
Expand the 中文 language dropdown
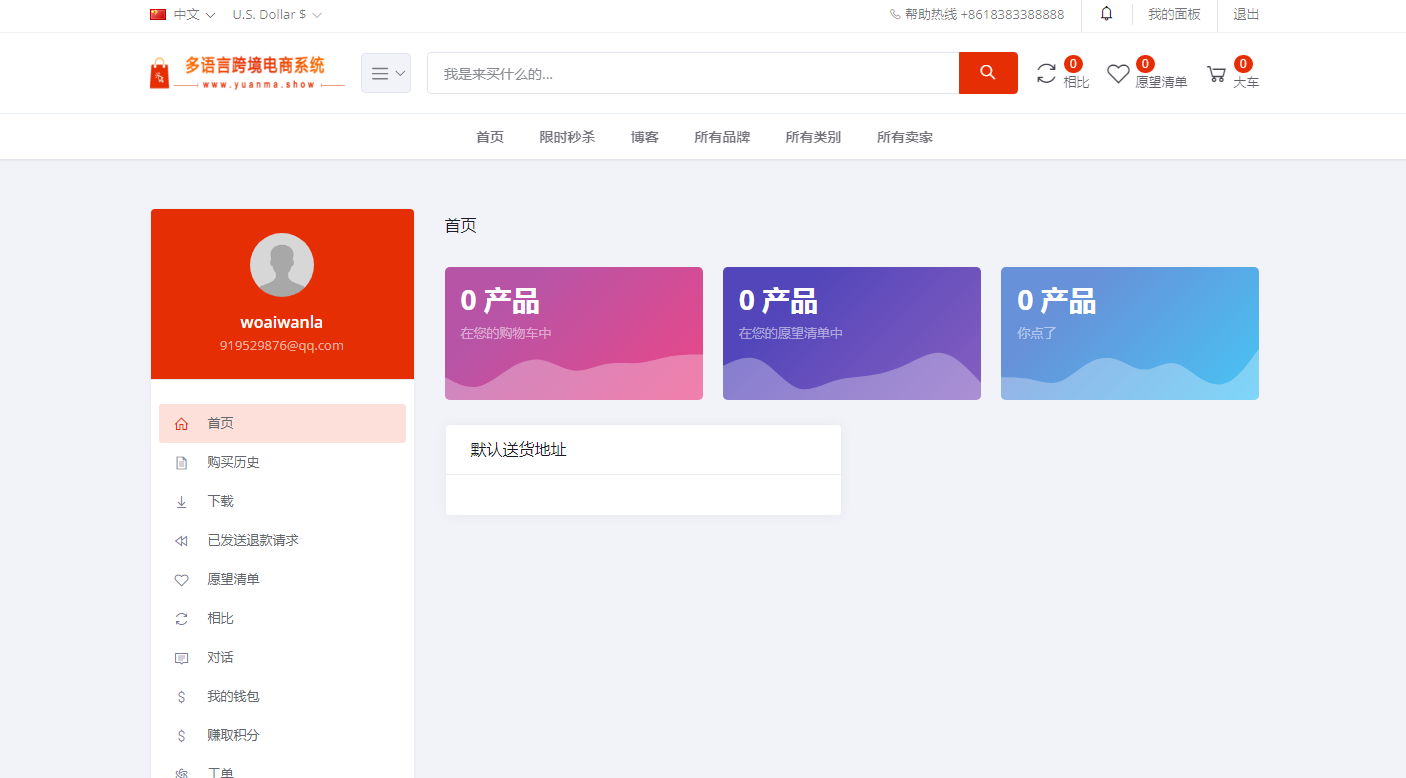pos(183,15)
